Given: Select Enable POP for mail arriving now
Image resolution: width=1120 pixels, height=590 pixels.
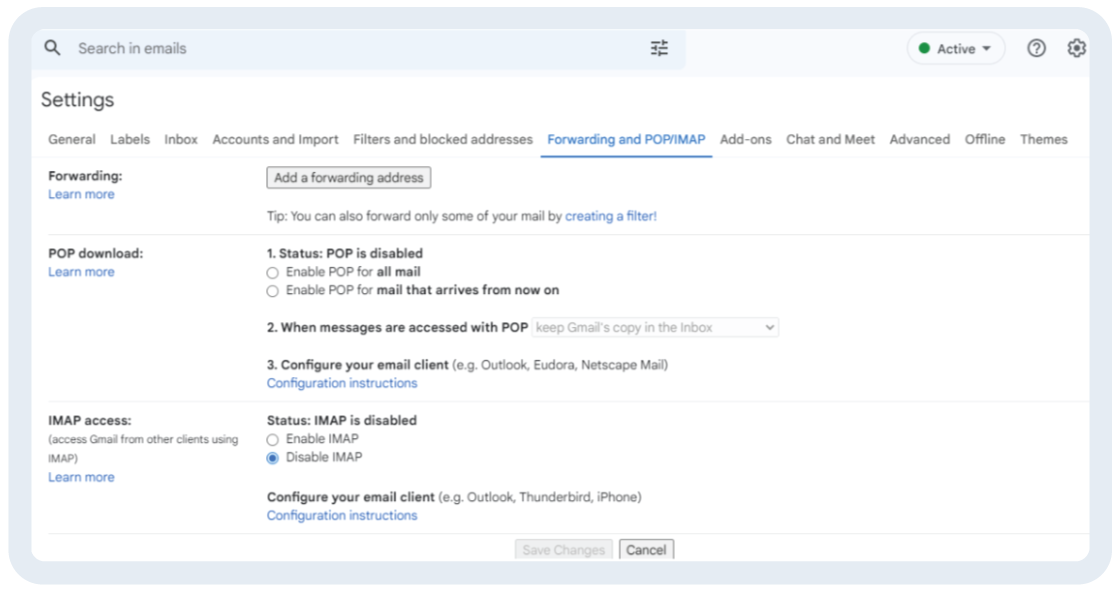Looking at the screenshot, I should 273,291.
